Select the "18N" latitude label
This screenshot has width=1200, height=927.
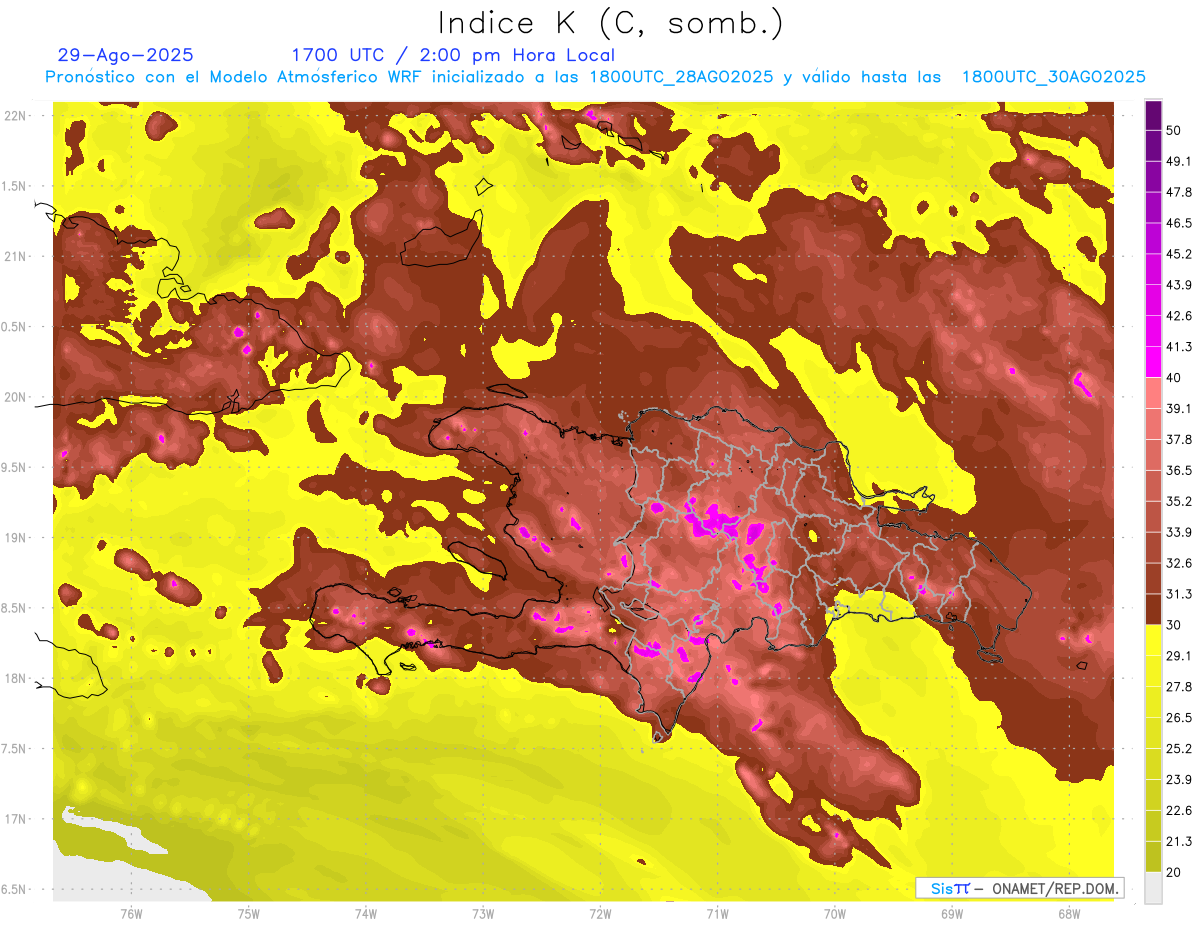pyautogui.click(x=15, y=678)
